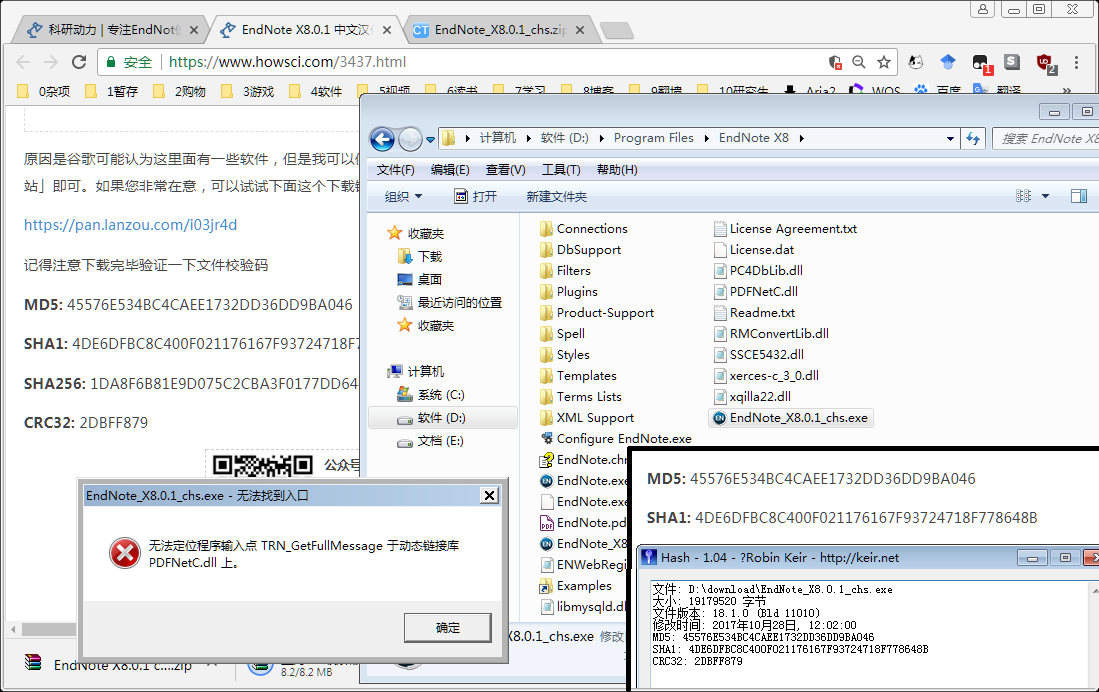Open 4软件 bookmark folder
Viewport: 1099px width, 692px height.
tap(316, 91)
